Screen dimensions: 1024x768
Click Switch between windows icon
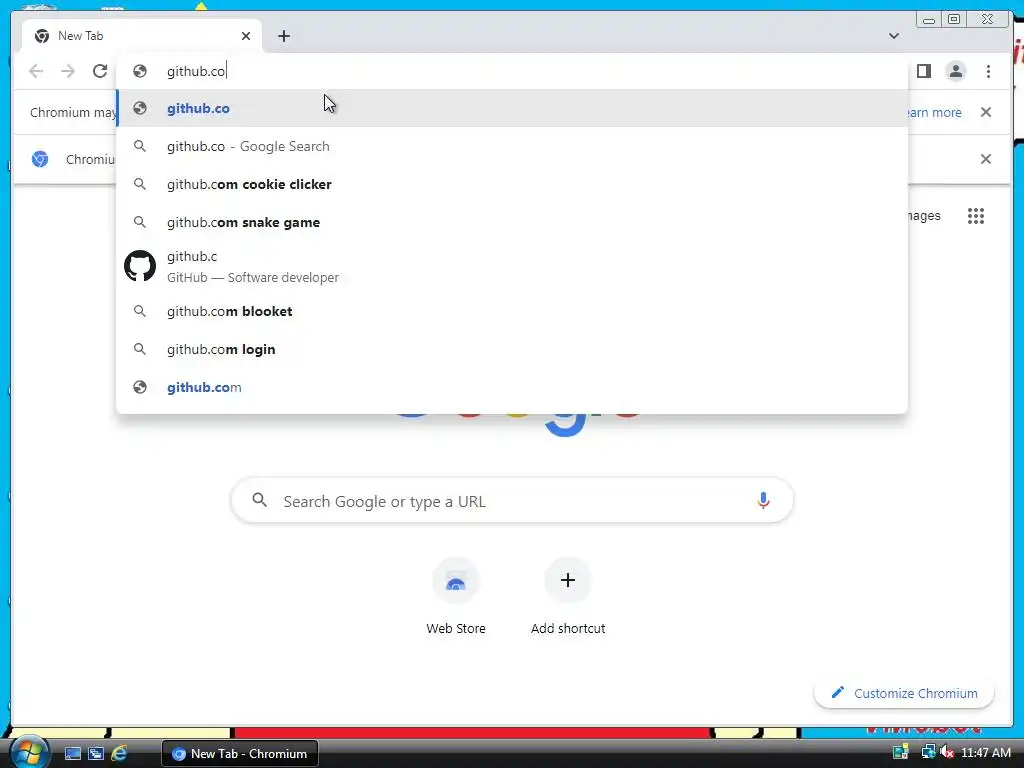(96, 754)
